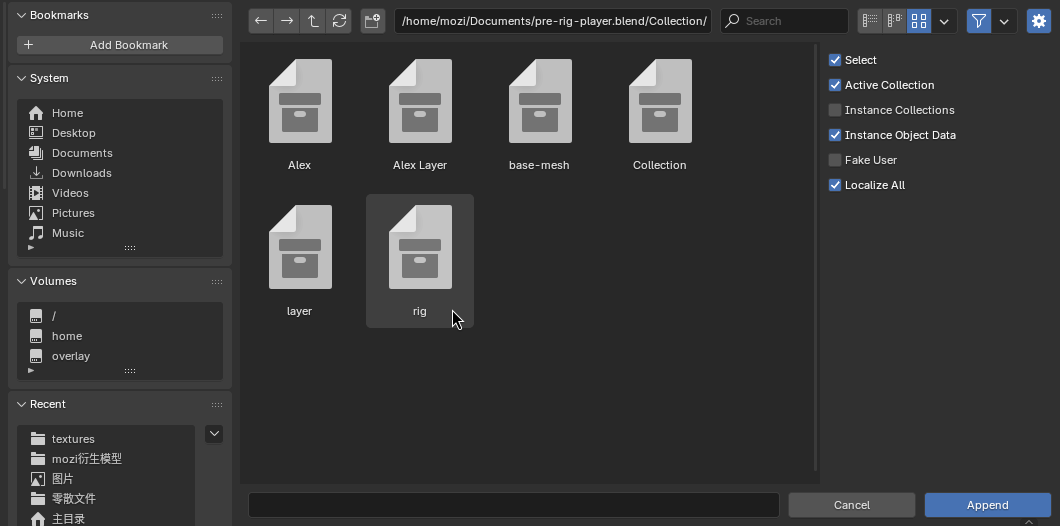Go up to the parent directory

coord(313,21)
